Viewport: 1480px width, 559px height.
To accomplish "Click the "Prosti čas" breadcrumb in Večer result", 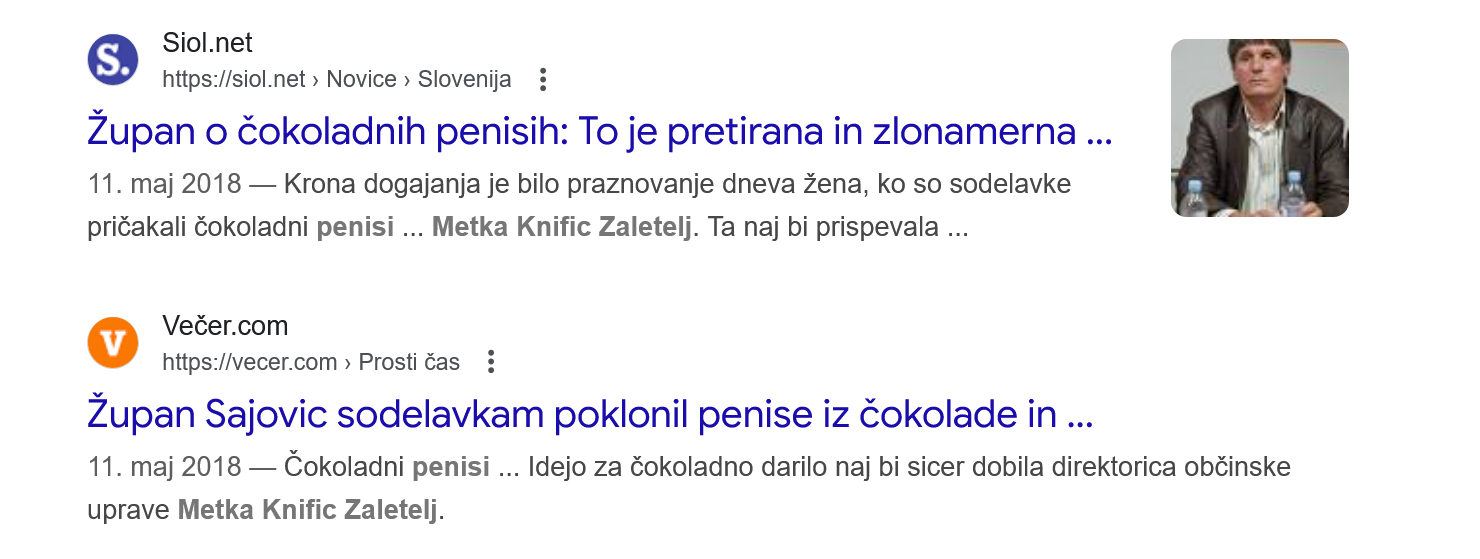I will pyautogui.click(x=409, y=362).
